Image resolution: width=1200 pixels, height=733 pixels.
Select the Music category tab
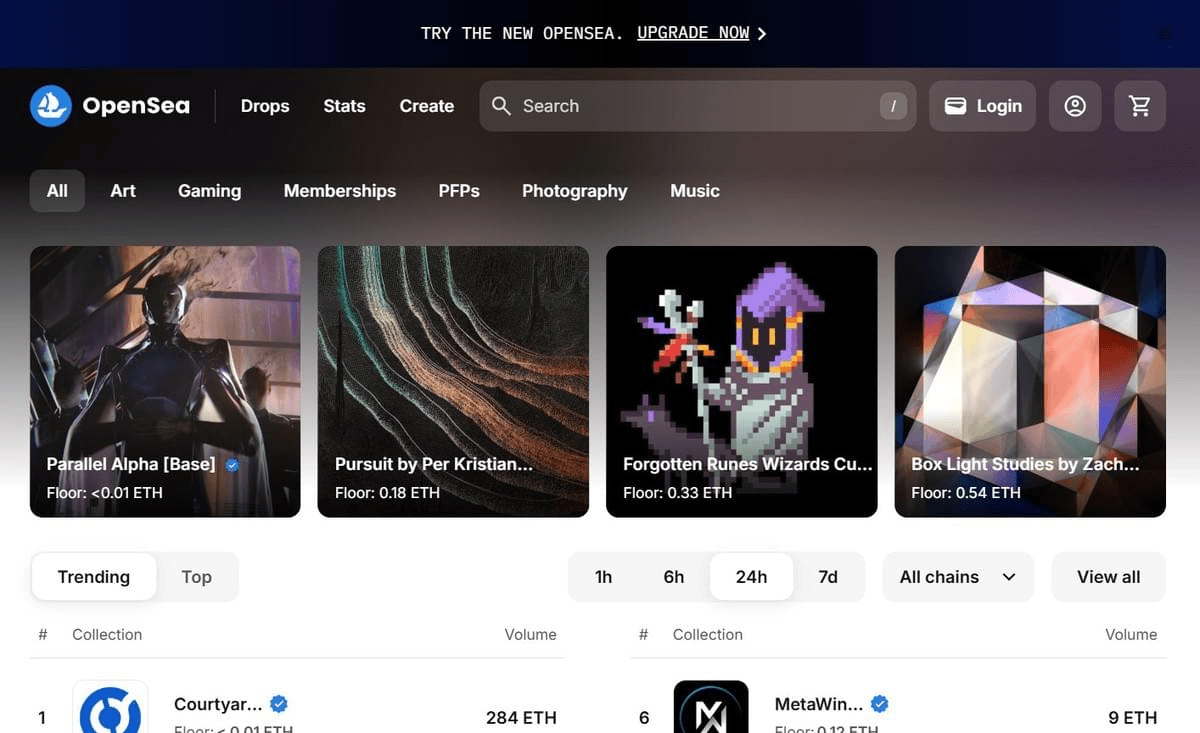tap(695, 191)
